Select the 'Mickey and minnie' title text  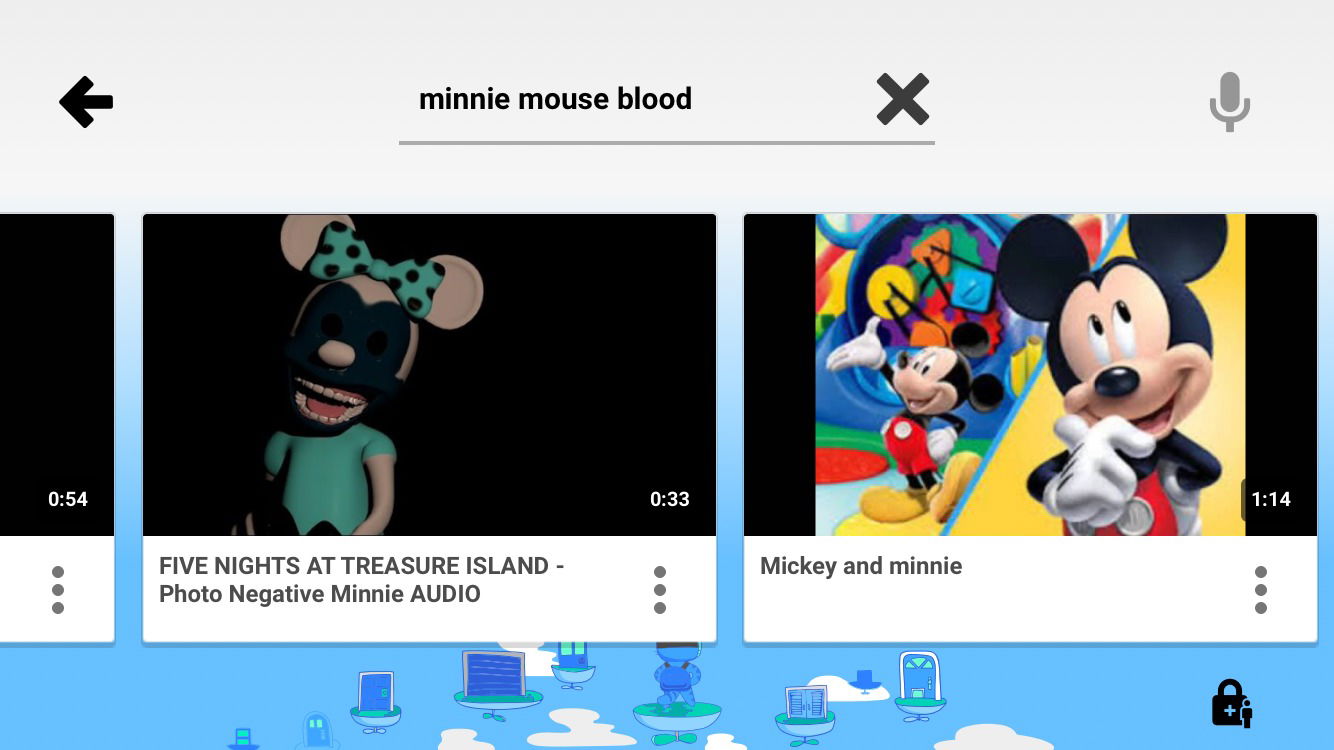[x=861, y=566]
